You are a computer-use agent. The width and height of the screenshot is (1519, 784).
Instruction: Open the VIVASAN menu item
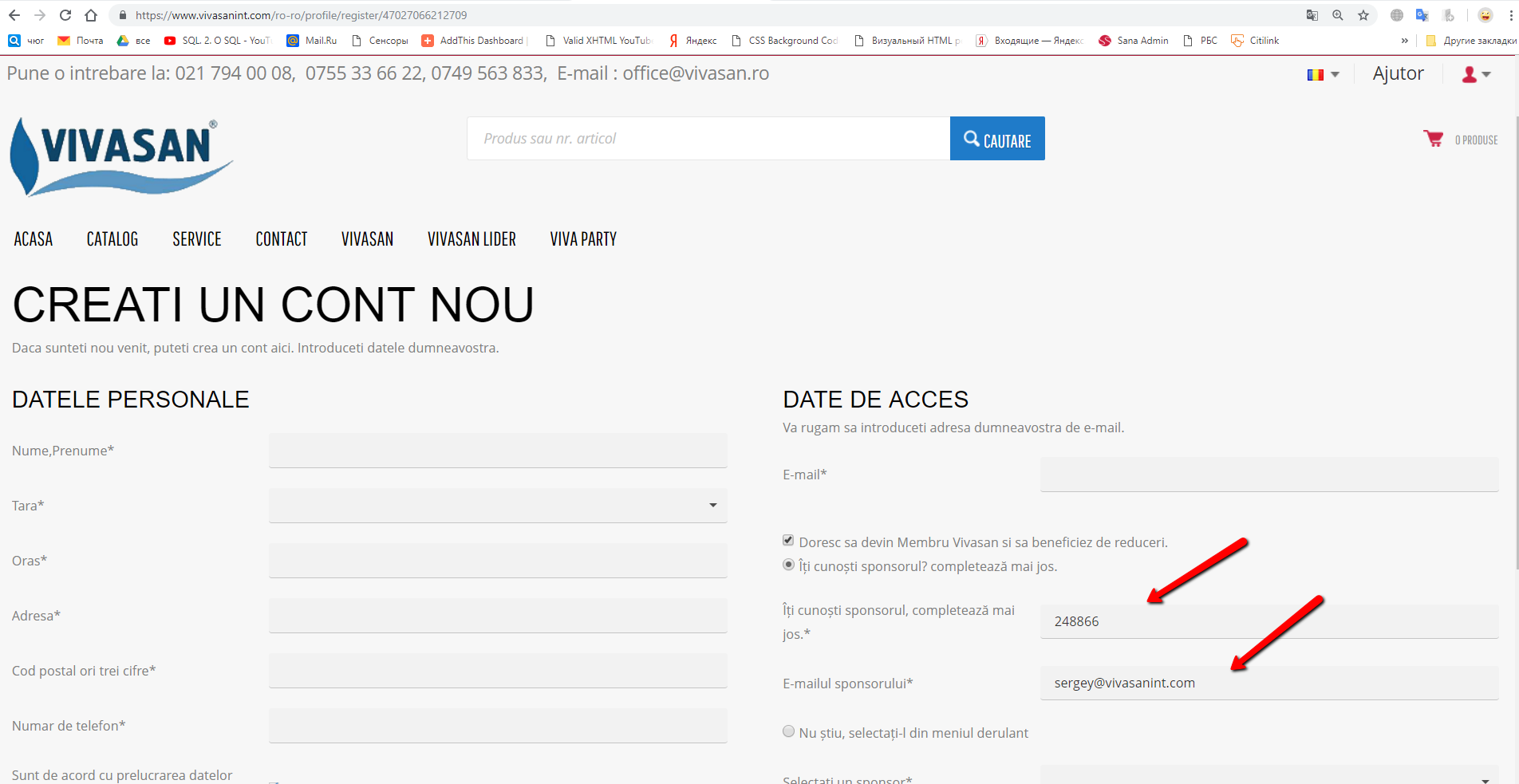pos(368,239)
